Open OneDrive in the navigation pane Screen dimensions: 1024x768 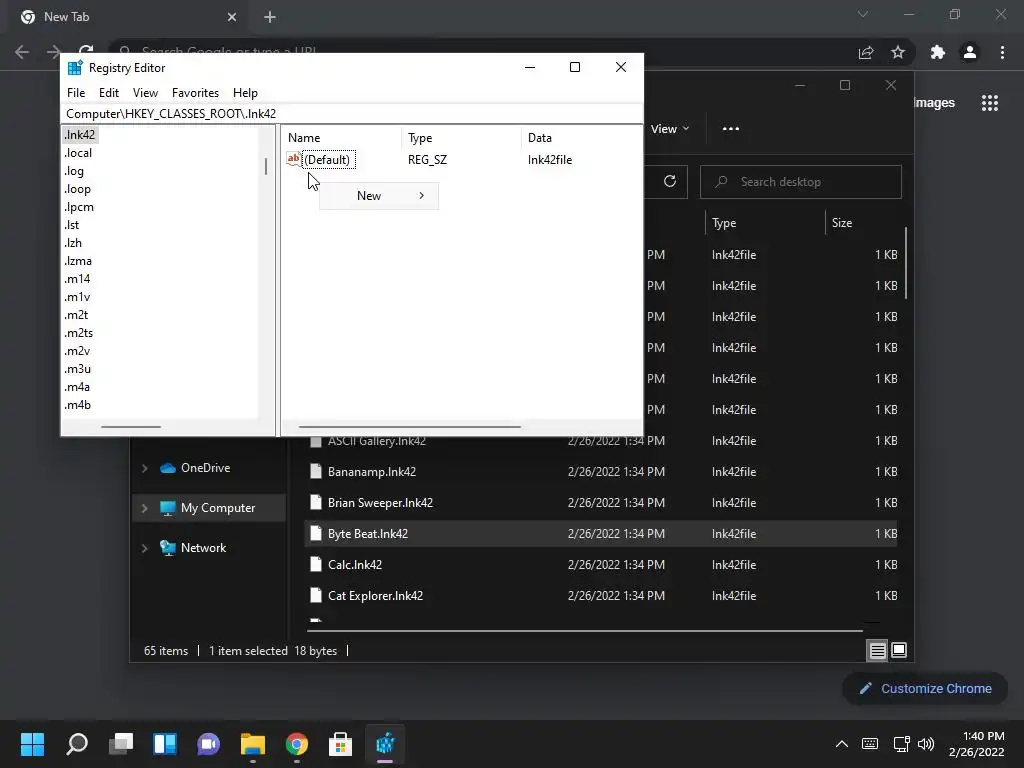pos(205,468)
